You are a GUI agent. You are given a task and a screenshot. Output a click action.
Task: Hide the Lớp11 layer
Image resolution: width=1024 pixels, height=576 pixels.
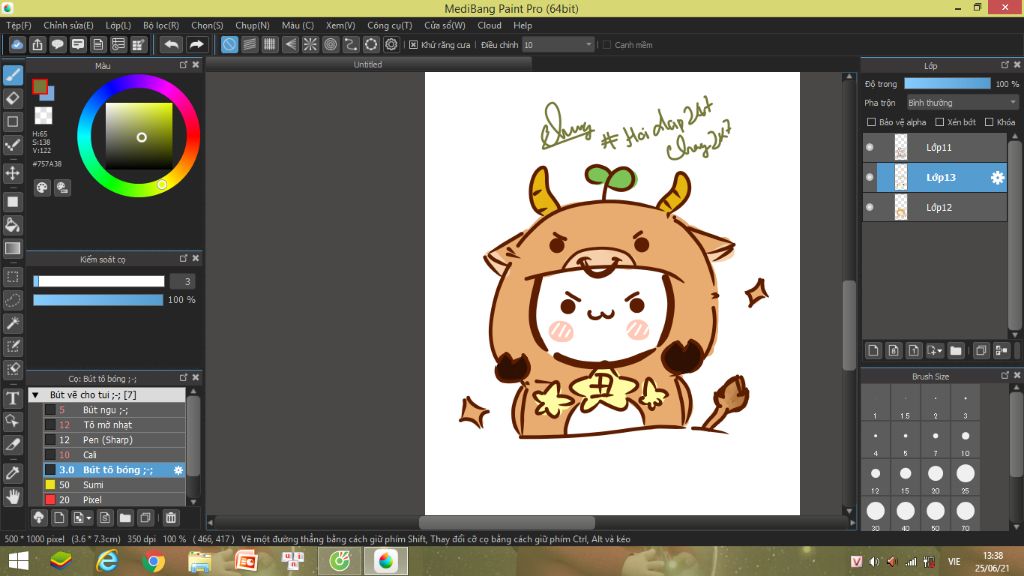(x=870, y=148)
